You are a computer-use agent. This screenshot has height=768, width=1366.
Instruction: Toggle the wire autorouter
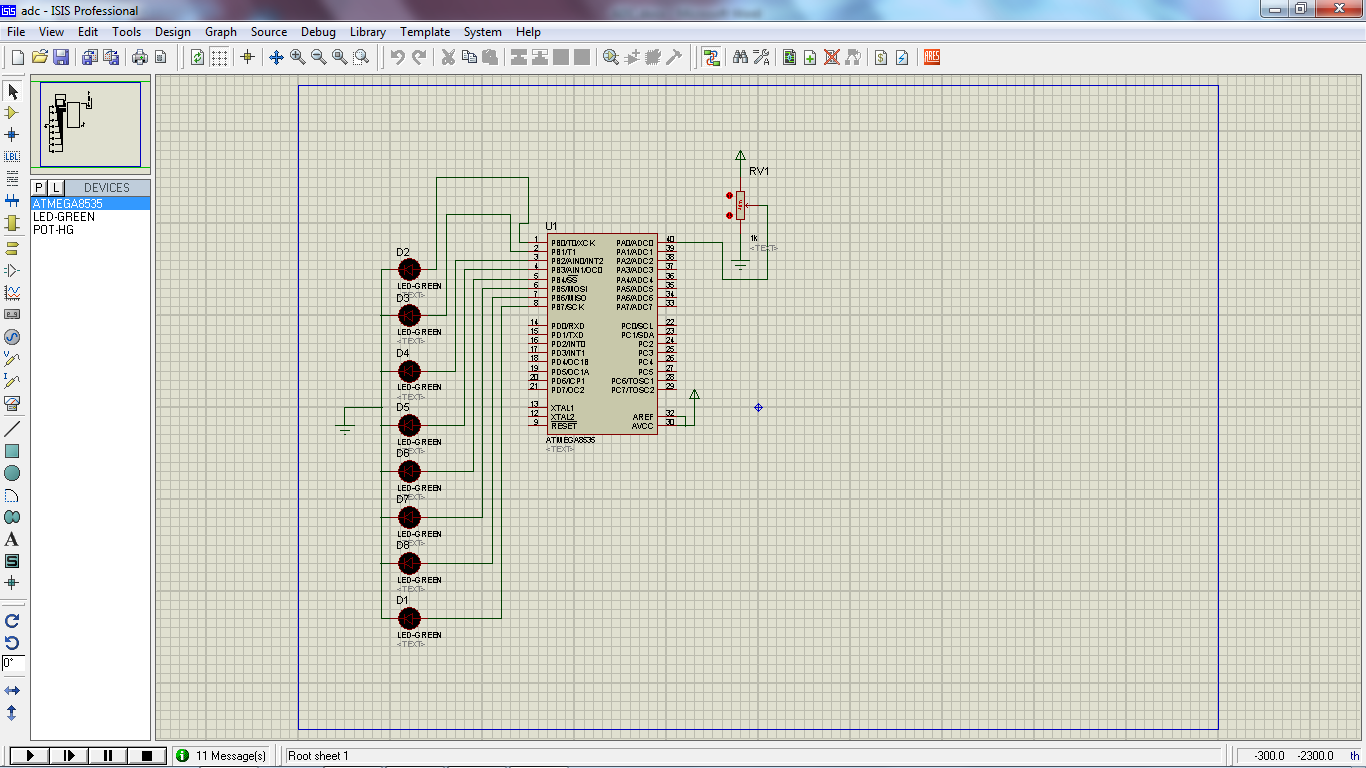click(713, 57)
